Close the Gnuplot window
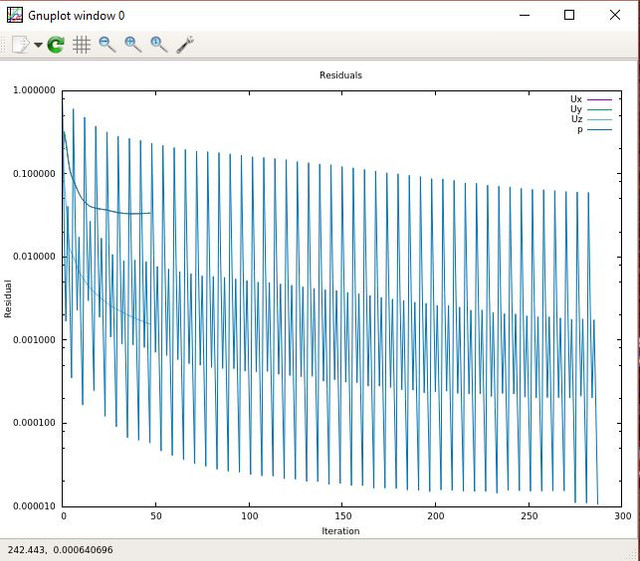 click(x=615, y=15)
